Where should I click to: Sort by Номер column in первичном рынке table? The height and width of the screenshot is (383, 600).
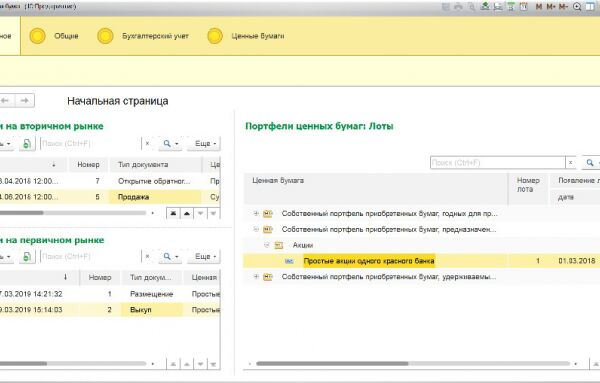[100, 277]
